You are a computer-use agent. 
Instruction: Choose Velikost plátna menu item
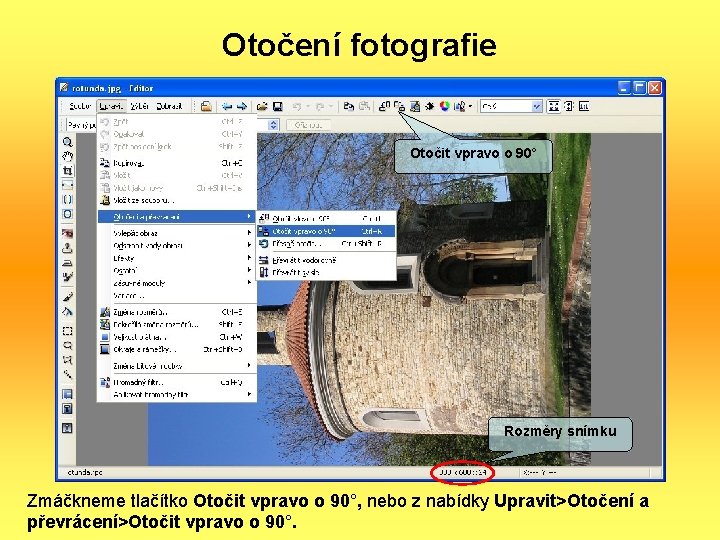[x=177, y=337]
